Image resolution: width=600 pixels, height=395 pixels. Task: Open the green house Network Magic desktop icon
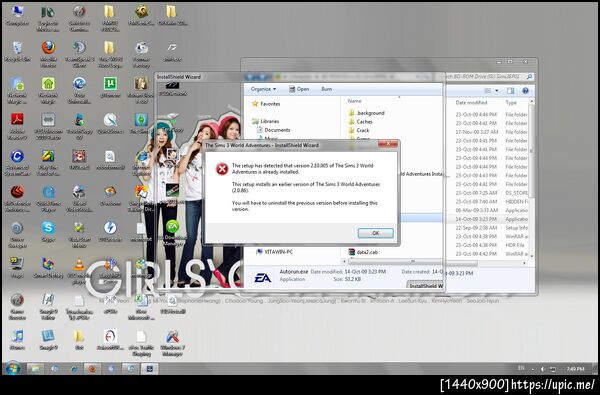[x=48, y=89]
